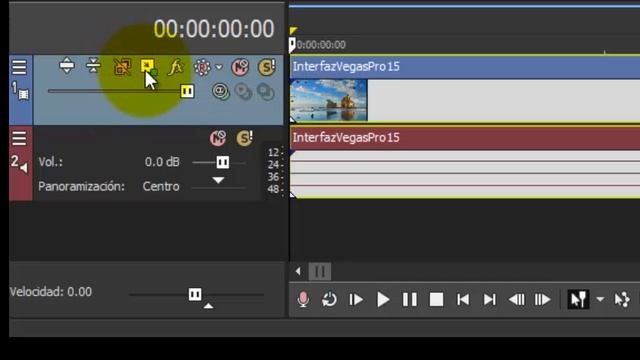Open video track 1 hamburger menu
Image resolution: width=640 pixels, height=360 pixels.
point(19,67)
